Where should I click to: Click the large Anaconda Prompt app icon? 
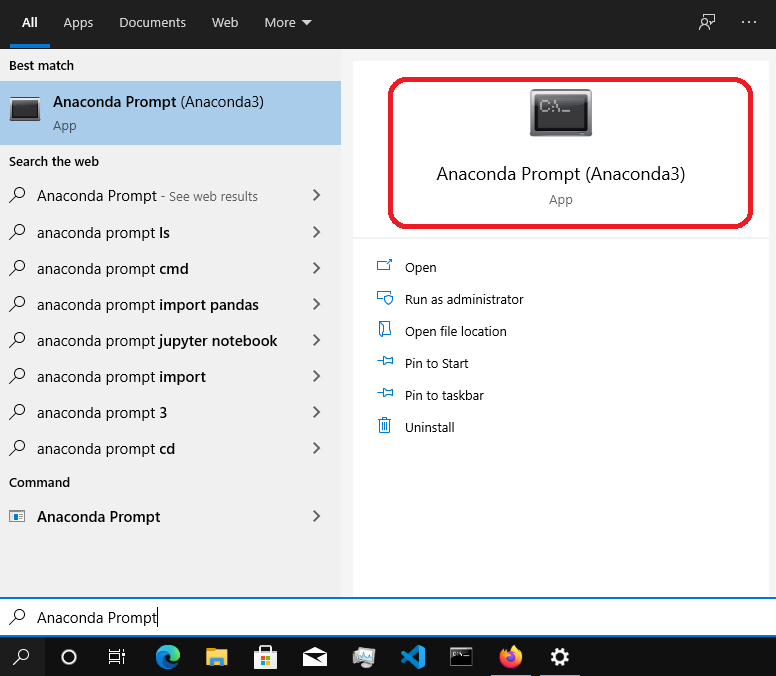click(561, 113)
